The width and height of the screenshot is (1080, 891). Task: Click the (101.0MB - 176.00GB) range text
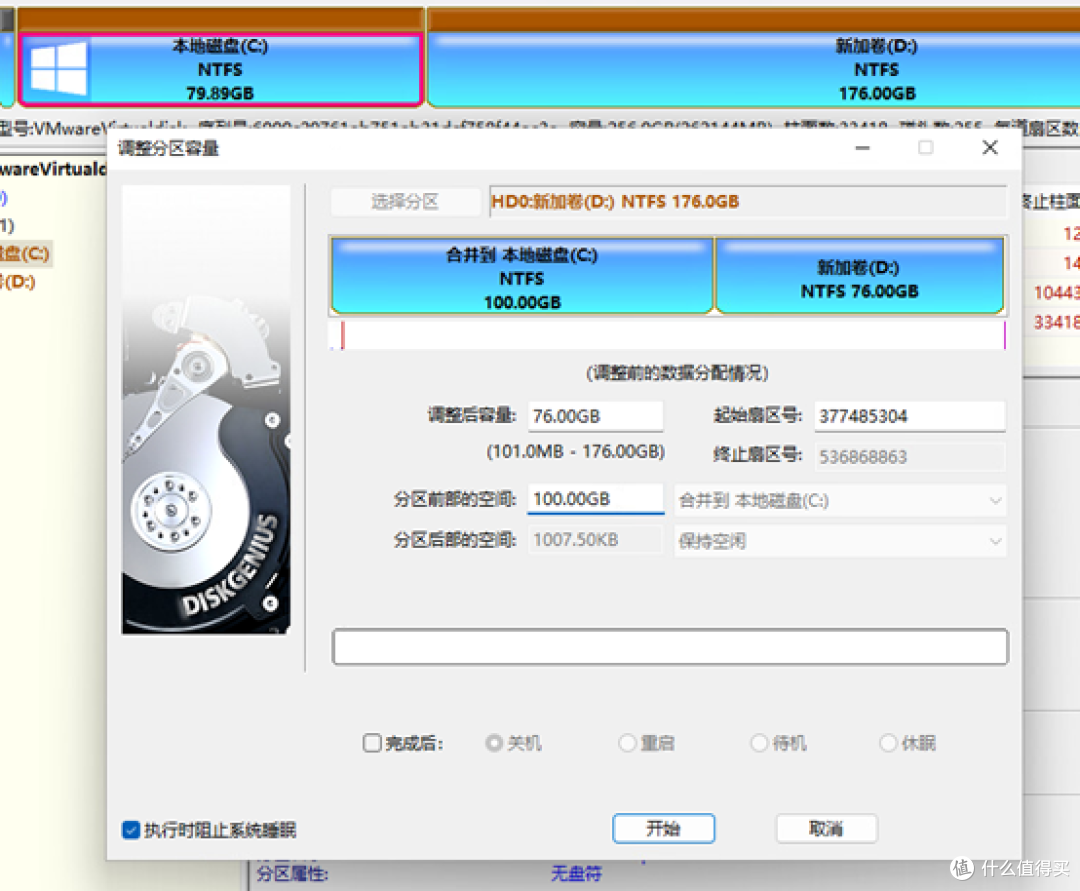[x=575, y=452]
